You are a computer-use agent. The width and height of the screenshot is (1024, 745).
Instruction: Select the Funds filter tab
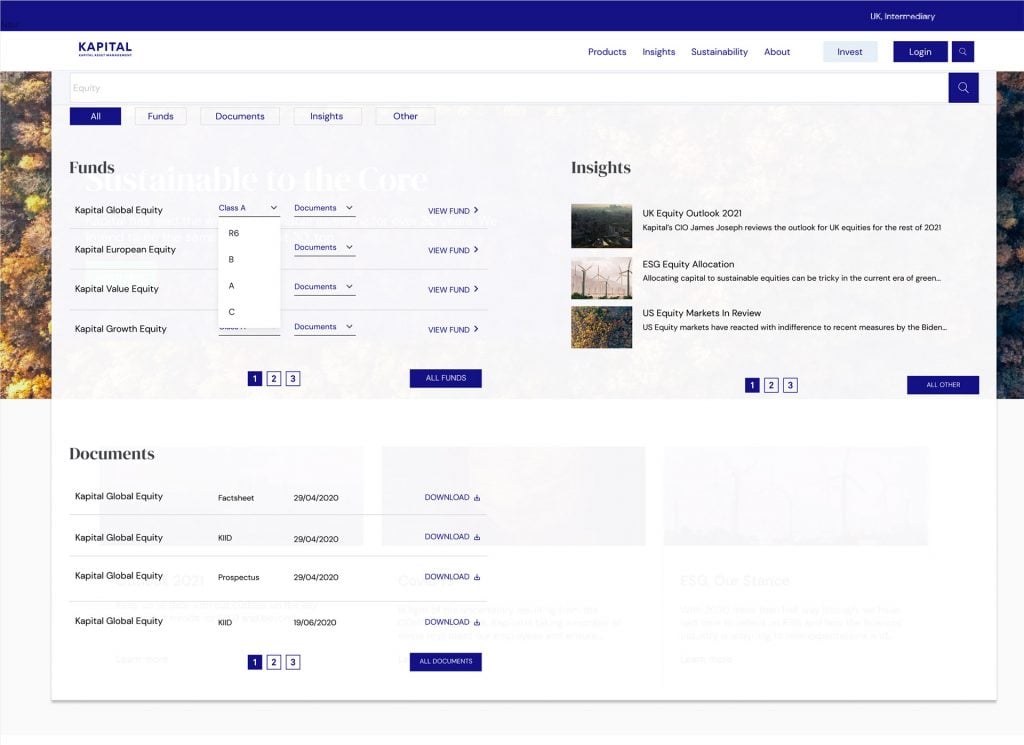pyautogui.click(x=161, y=116)
